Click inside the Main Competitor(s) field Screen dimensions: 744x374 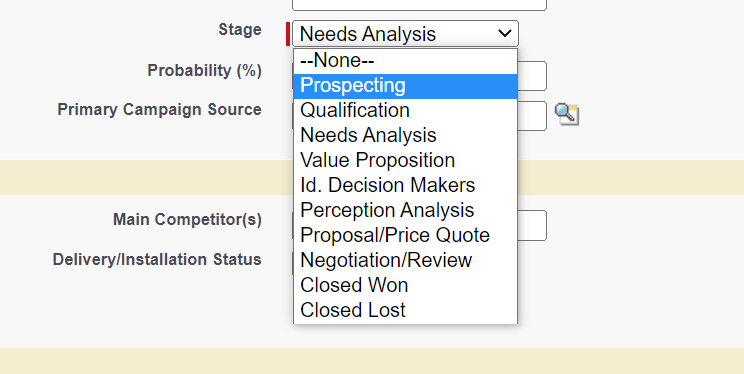click(532, 225)
